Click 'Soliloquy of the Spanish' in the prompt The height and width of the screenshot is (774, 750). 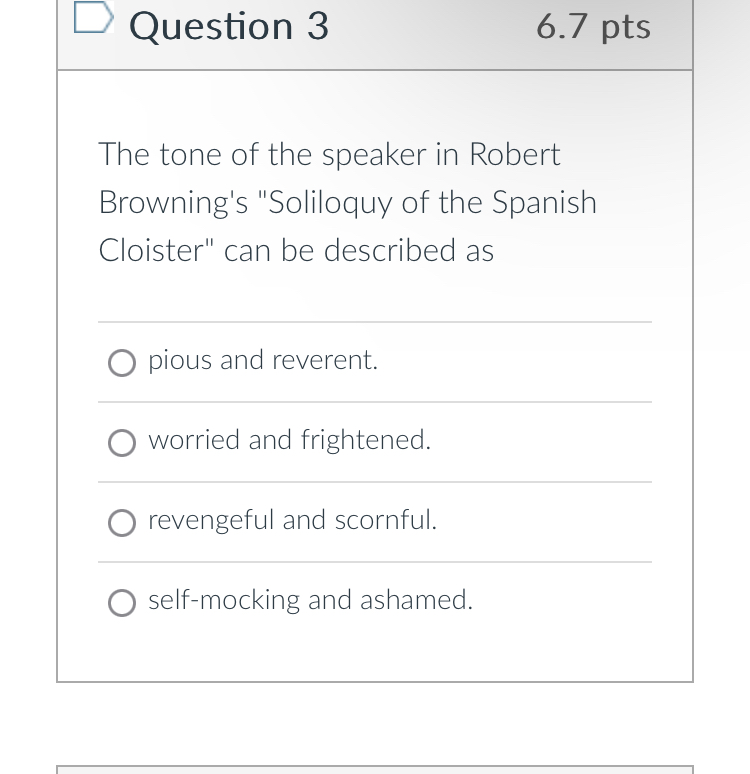[432, 203]
